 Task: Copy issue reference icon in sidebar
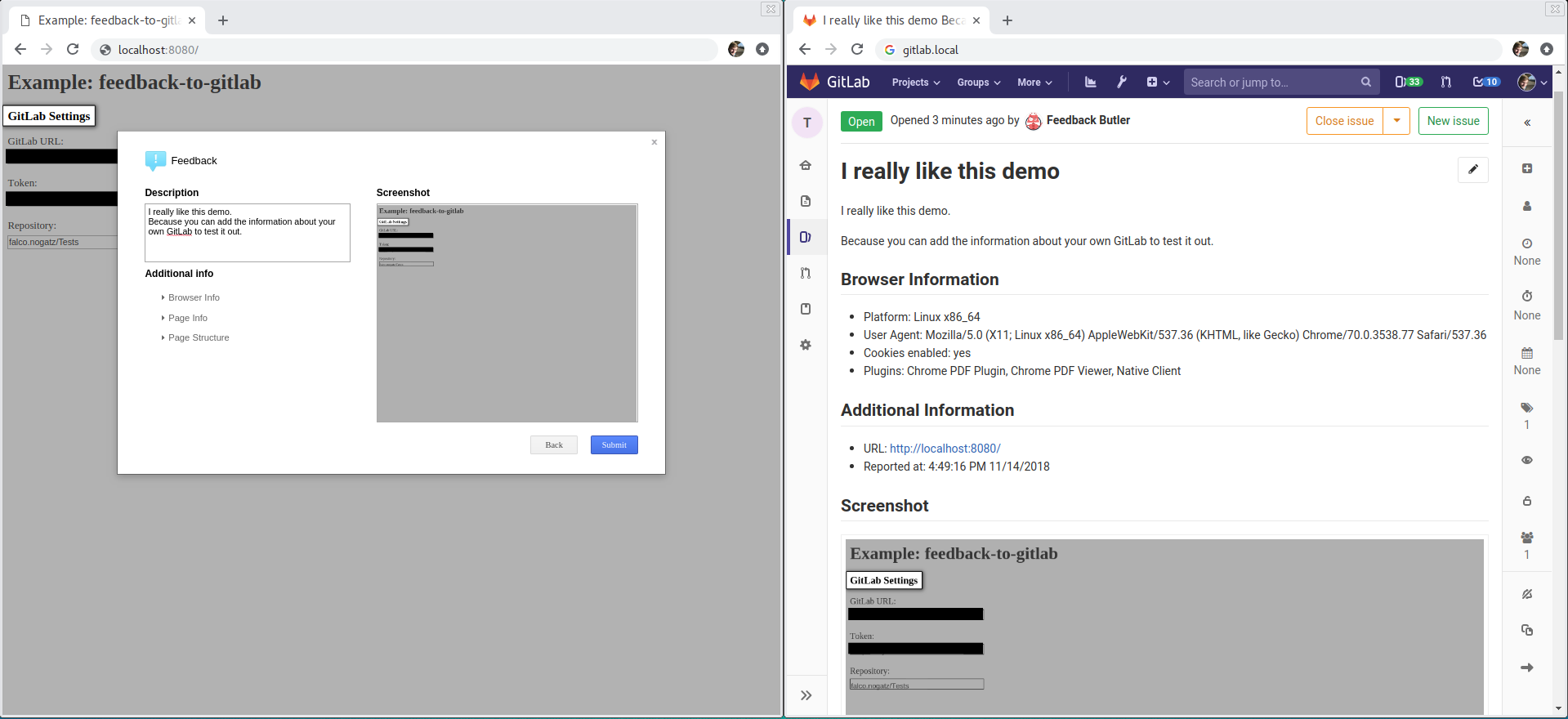[1527, 630]
